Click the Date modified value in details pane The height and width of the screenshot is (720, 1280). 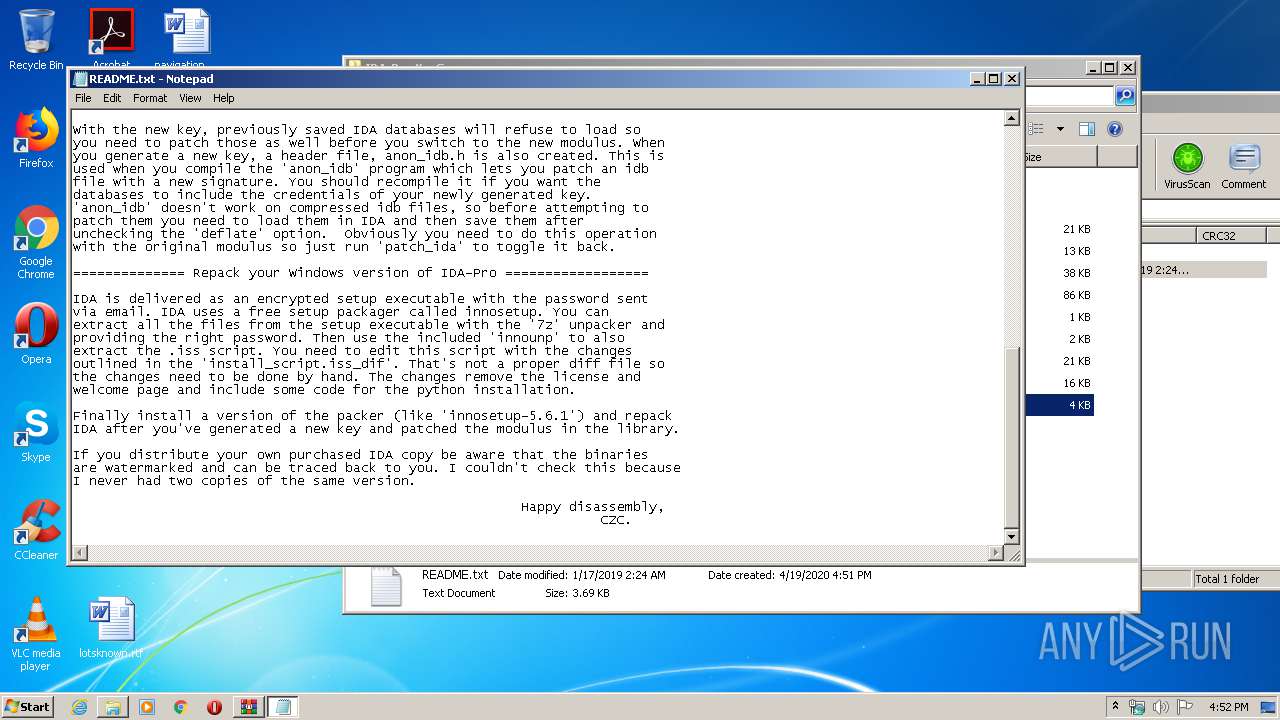click(x=618, y=575)
